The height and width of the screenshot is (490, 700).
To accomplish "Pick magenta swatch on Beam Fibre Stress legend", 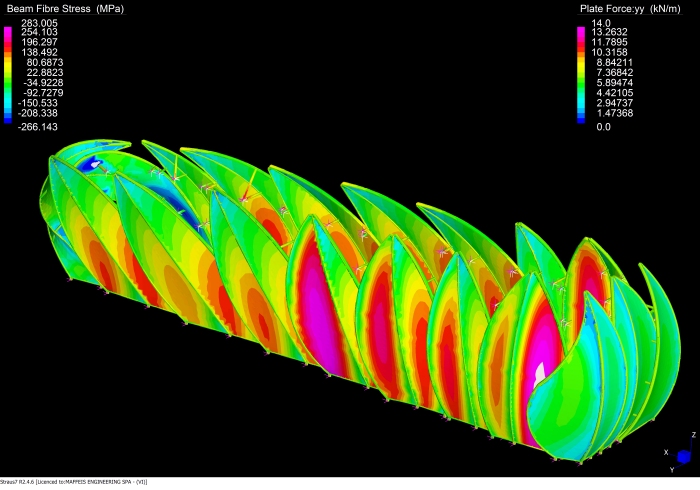I will (8, 33).
